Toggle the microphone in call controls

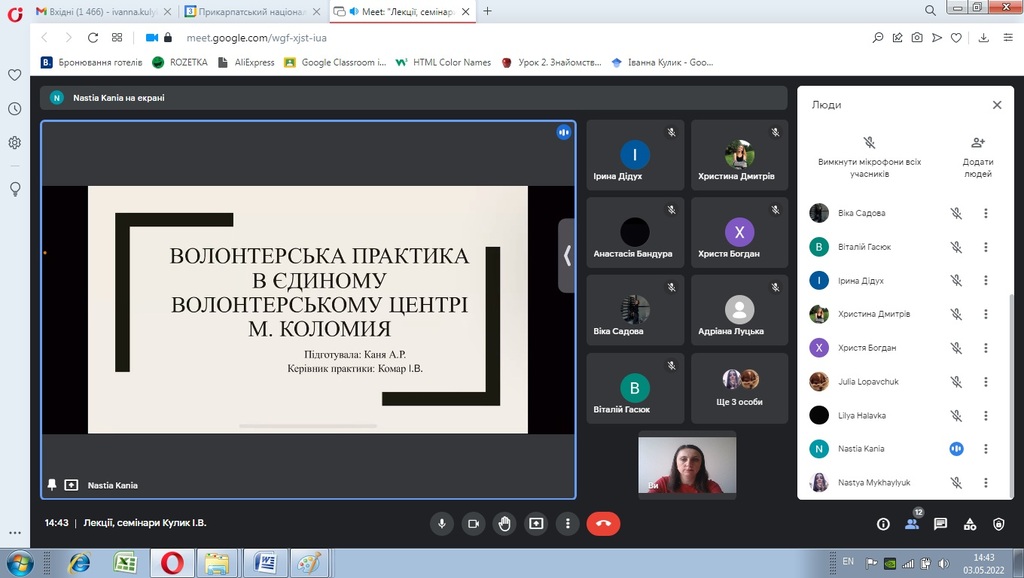pyautogui.click(x=442, y=523)
